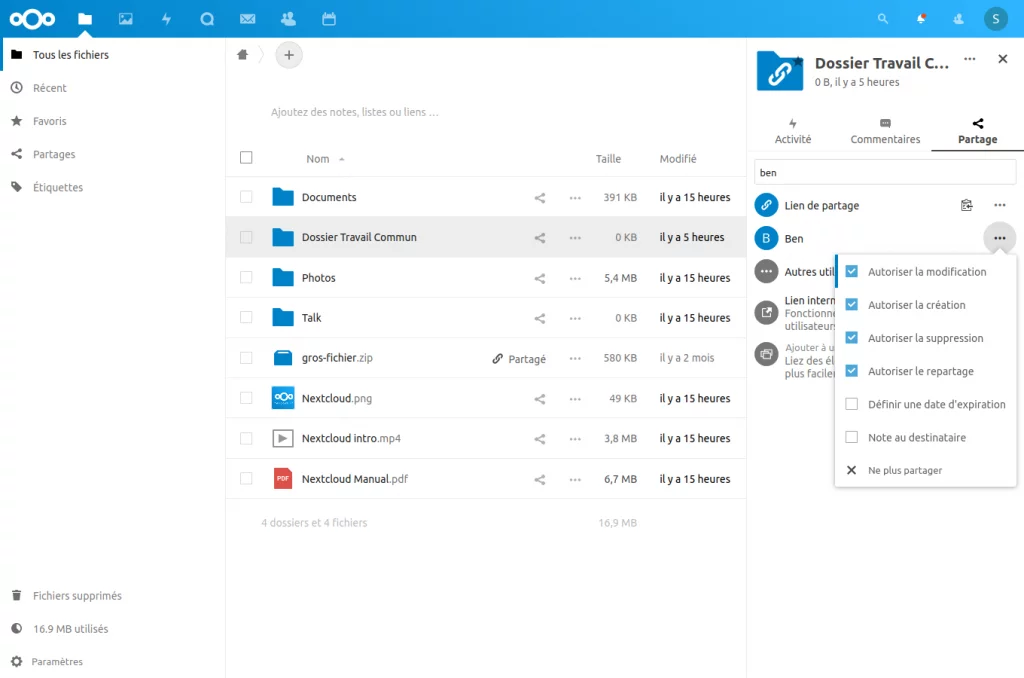Image resolution: width=1024 pixels, height=678 pixels.
Task: Open more actions for Documents row
Action: click(x=575, y=197)
